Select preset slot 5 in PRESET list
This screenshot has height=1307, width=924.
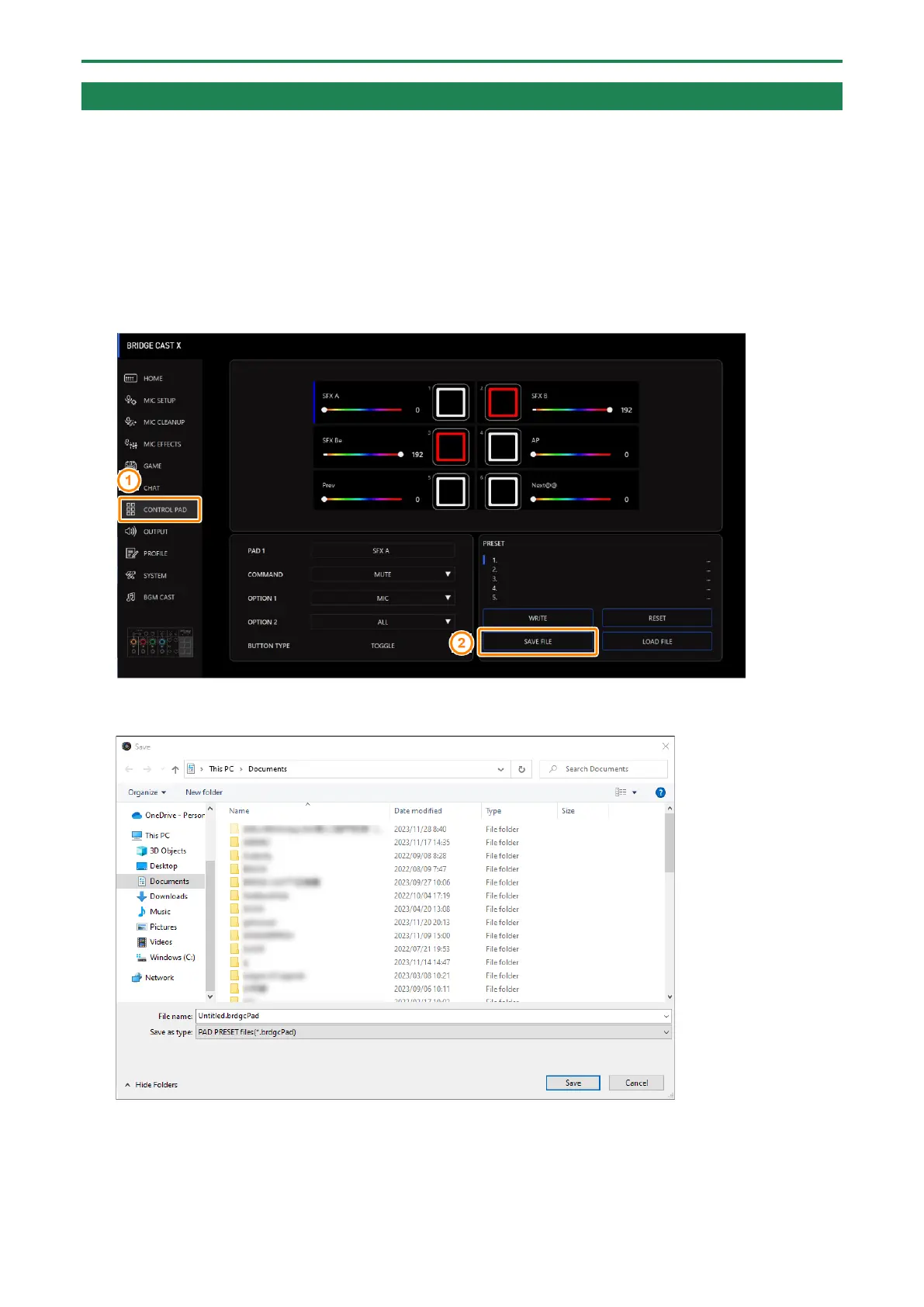point(597,598)
